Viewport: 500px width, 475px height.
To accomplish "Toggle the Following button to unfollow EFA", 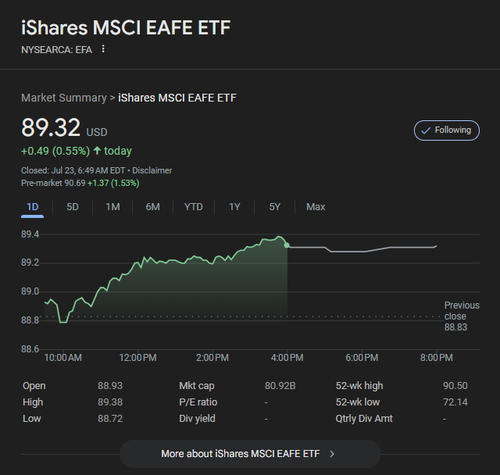I will pyautogui.click(x=447, y=130).
